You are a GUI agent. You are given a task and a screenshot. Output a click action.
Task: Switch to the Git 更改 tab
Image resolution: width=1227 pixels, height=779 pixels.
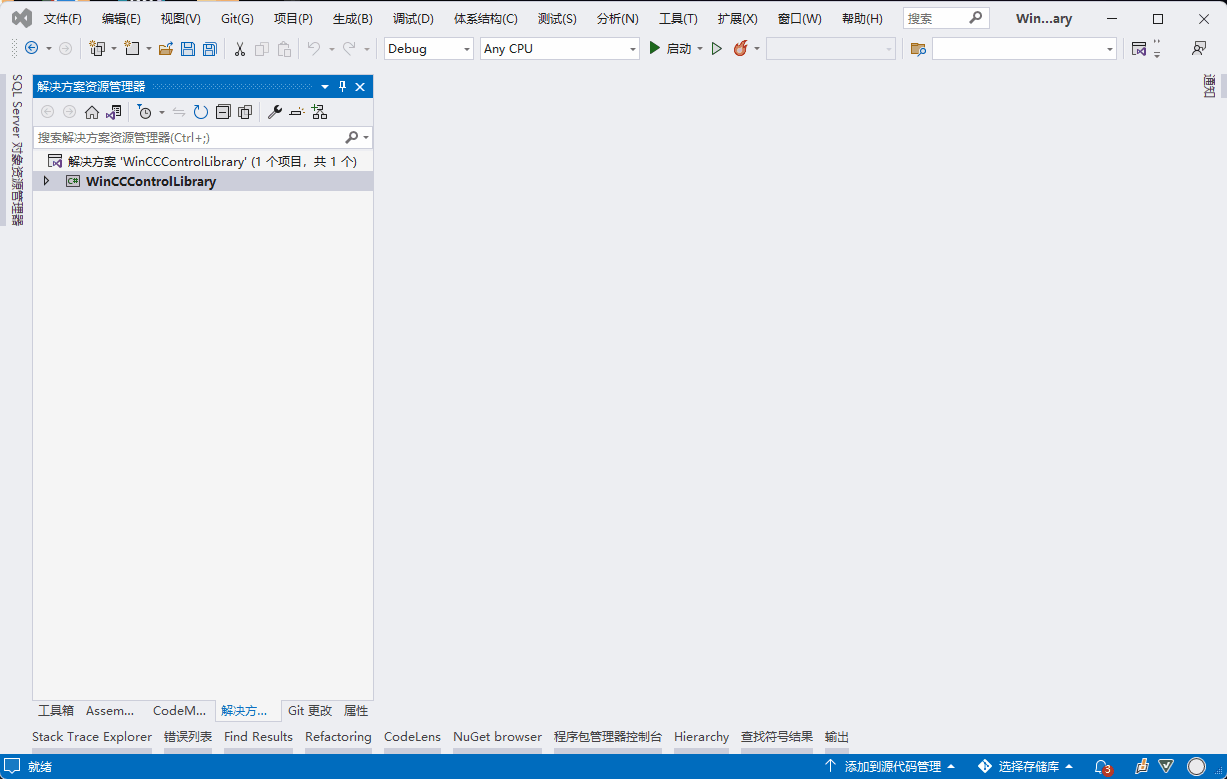point(310,711)
